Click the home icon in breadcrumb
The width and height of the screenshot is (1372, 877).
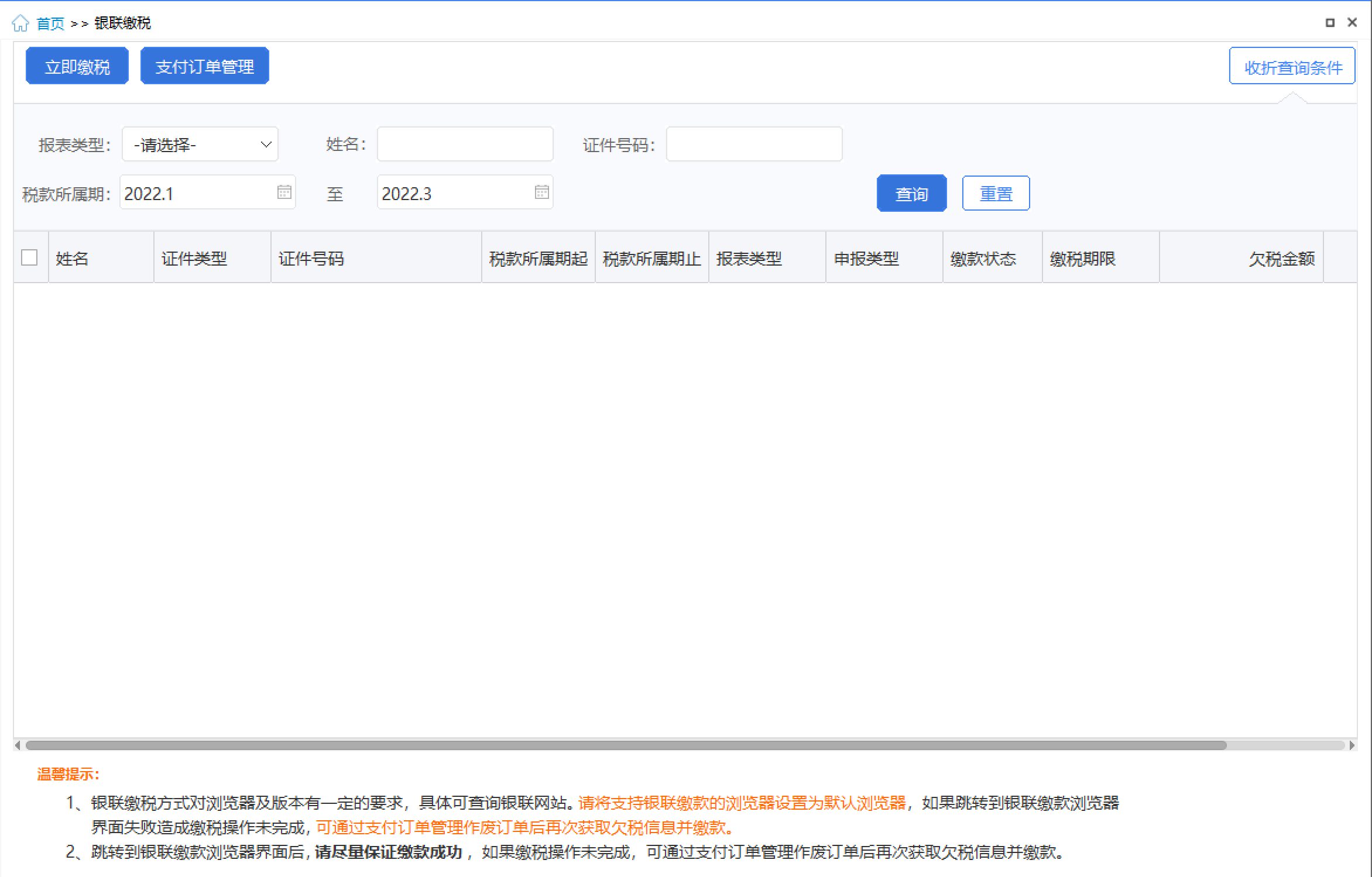20,23
